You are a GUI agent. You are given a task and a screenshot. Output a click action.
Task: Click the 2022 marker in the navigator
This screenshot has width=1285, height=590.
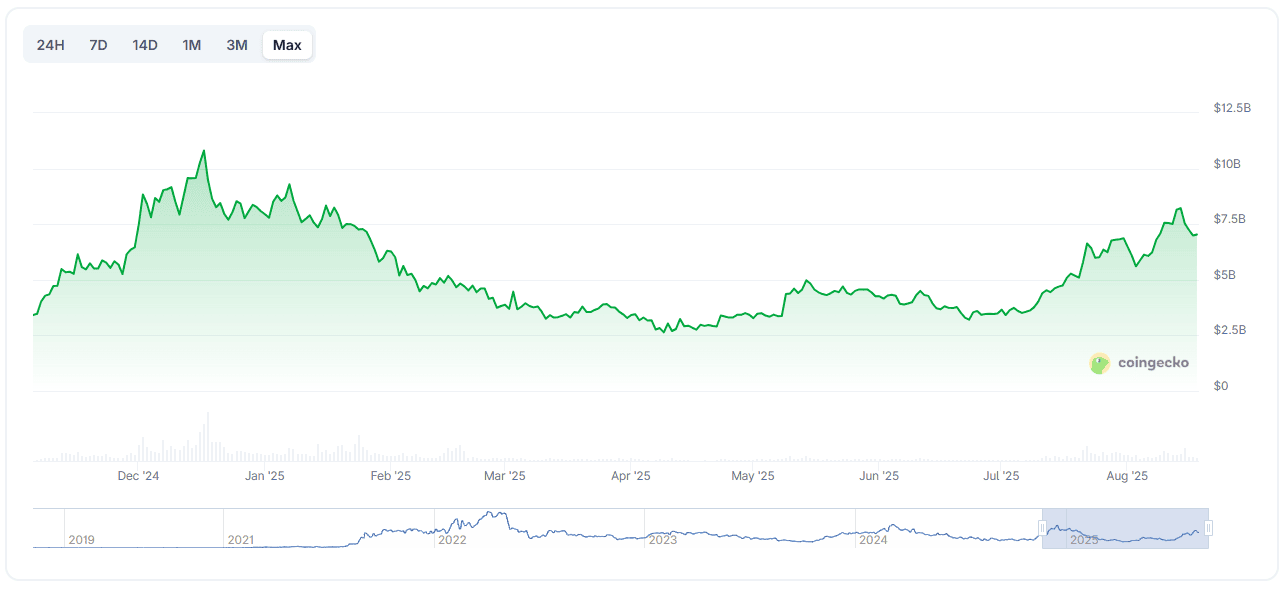[452, 540]
